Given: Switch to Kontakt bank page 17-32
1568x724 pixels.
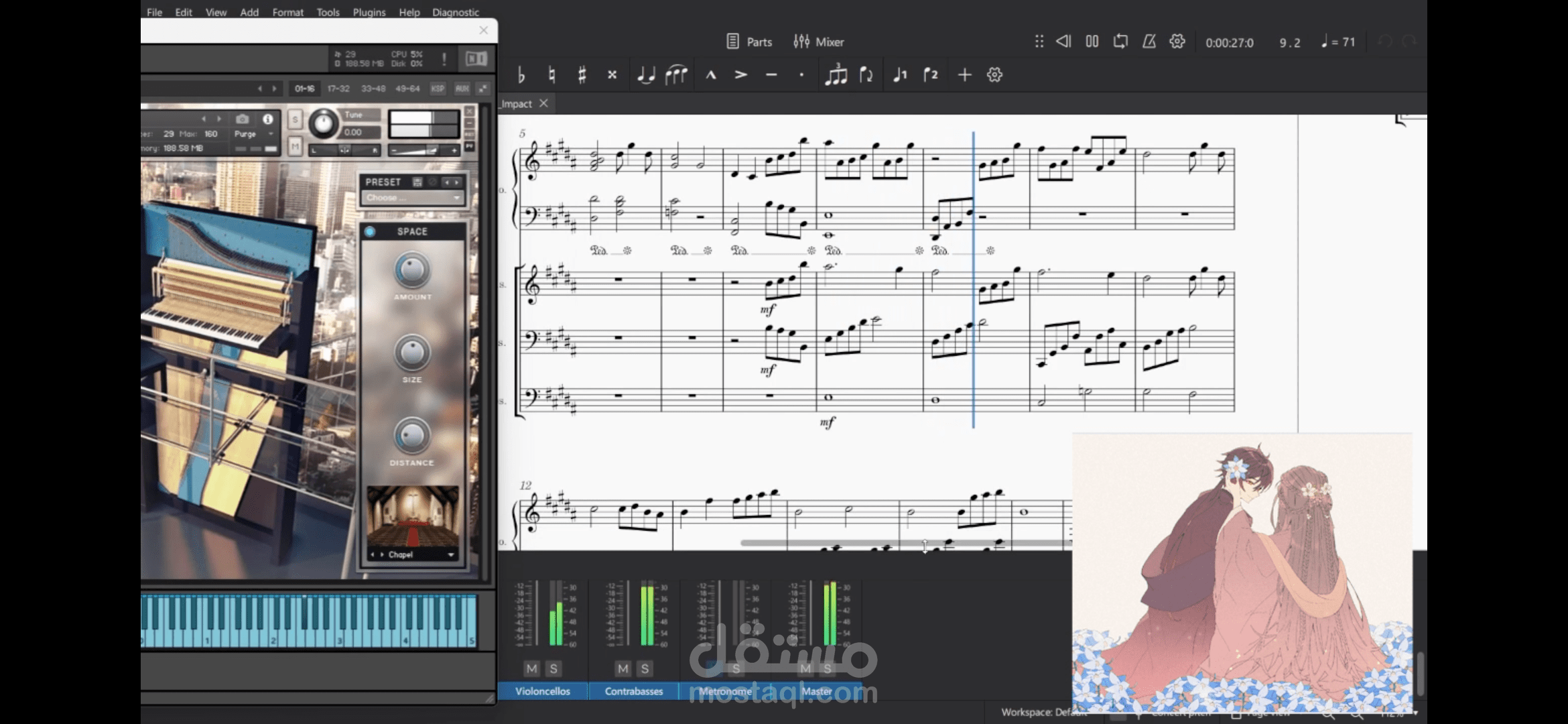Looking at the screenshot, I should tap(338, 88).
